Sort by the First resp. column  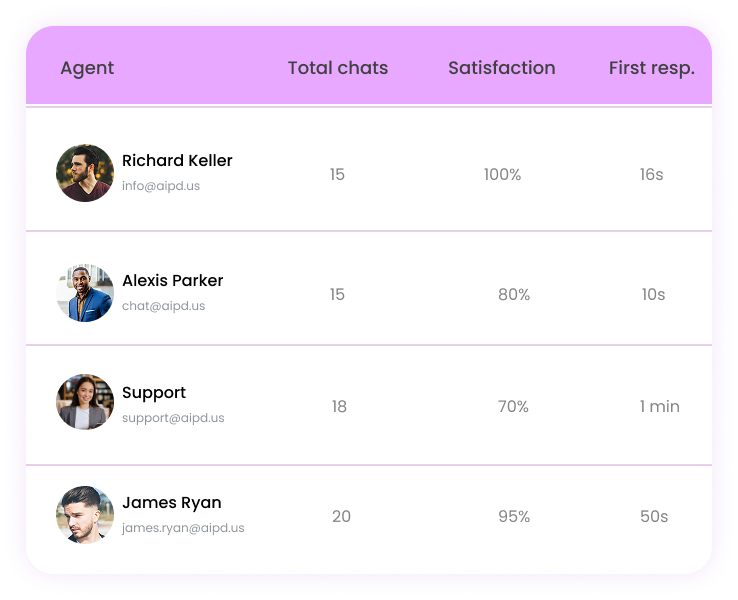pos(651,68)
